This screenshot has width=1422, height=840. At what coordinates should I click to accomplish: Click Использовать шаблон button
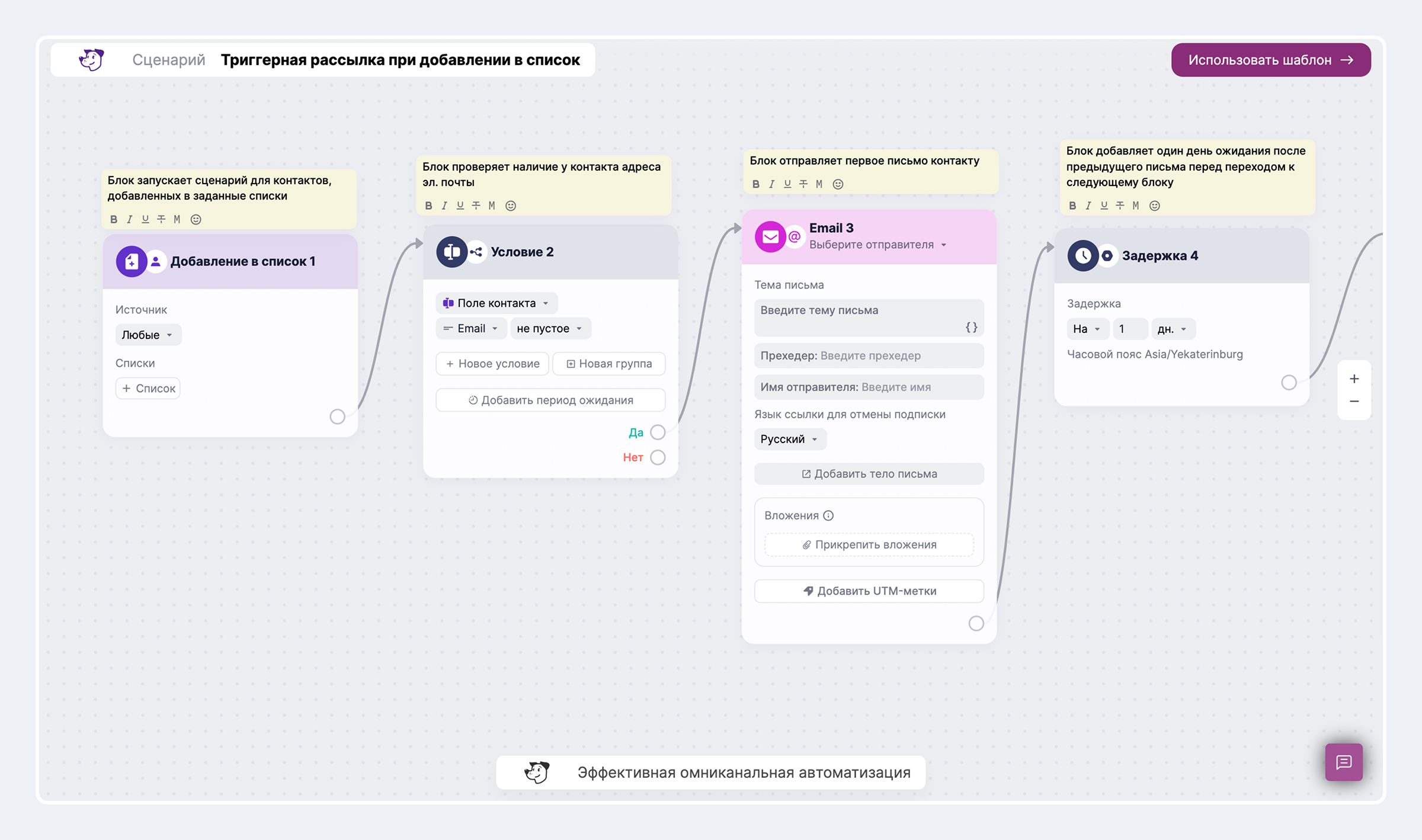(x=1271, y=60)
